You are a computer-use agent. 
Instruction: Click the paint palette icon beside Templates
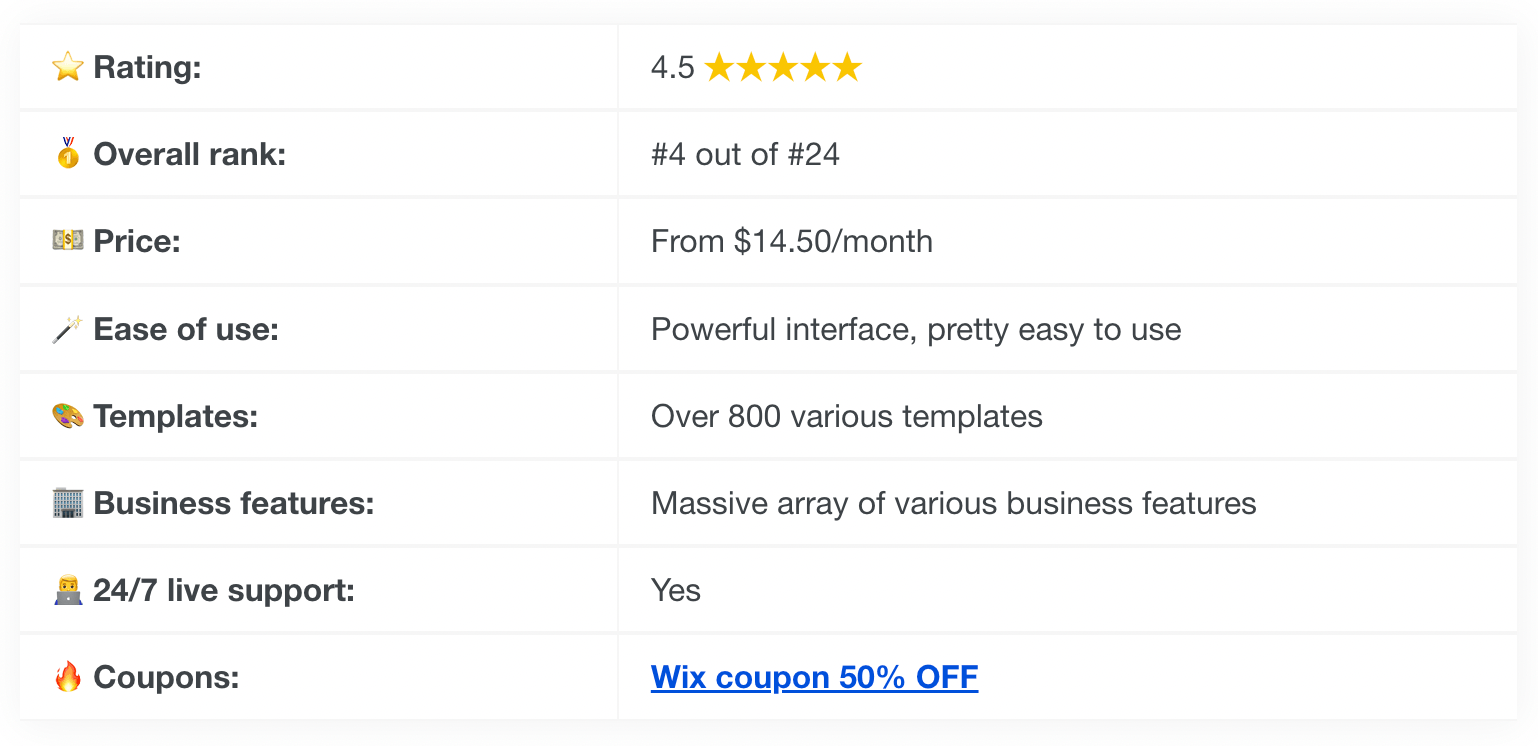[67, 416]
